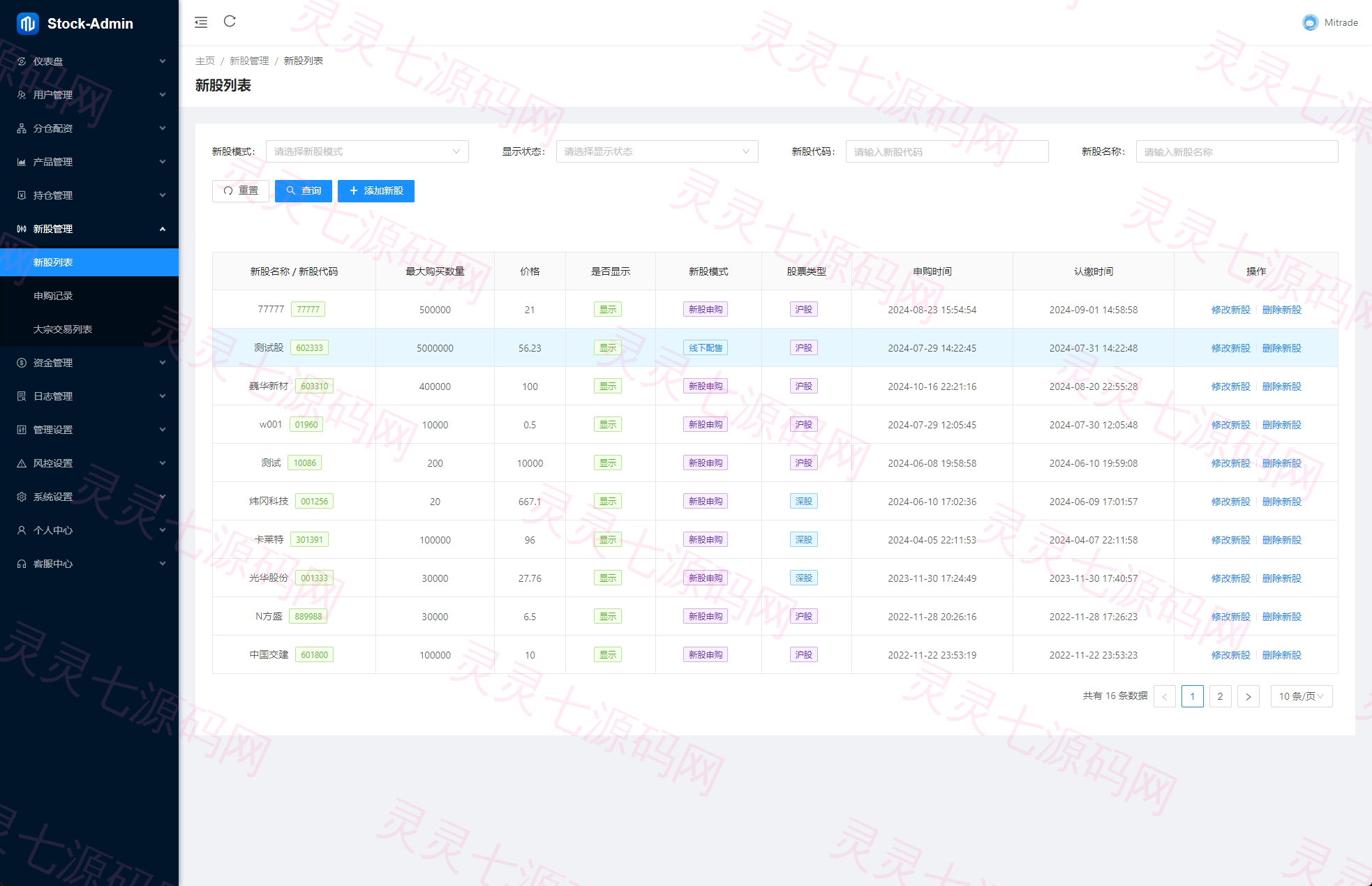The image size is (1372, 886).
Task: Click the 管理设置 sidebar icon
Action: (x=22, y=430)
